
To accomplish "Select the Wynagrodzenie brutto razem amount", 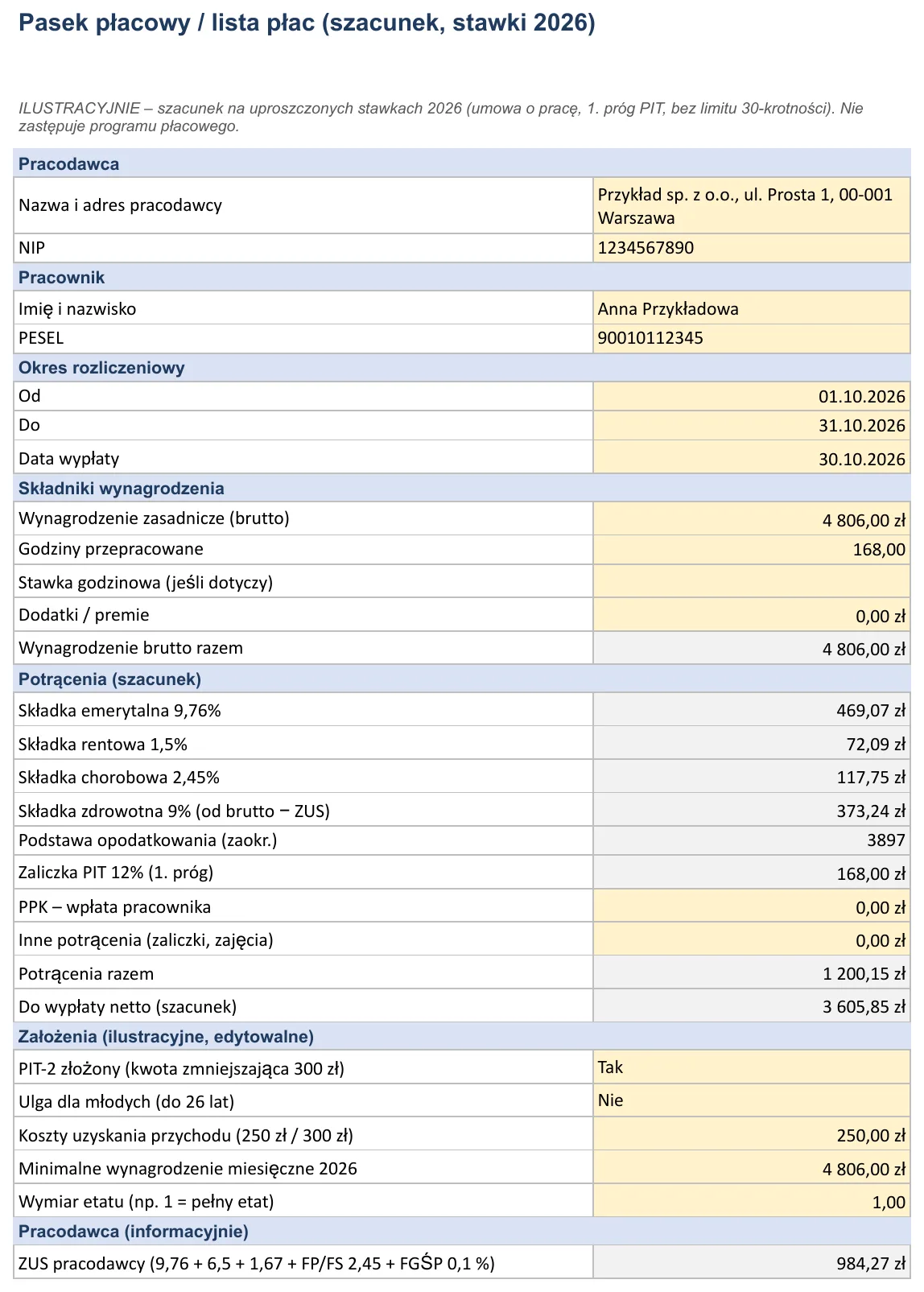I will pyautogui.click(x=752, y=648).
